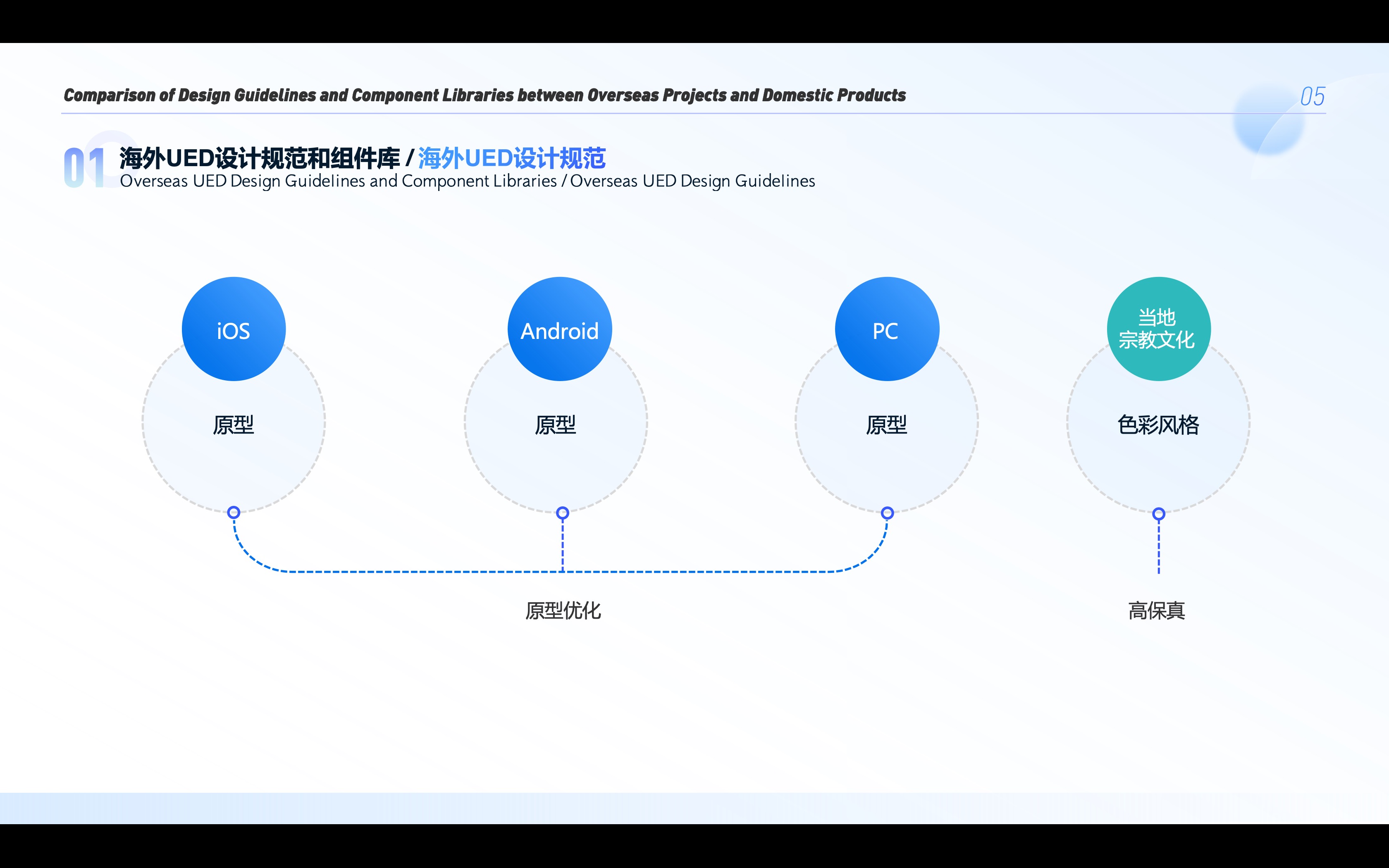
Task: Select the 色彩风格 label
Action: 1158,425
